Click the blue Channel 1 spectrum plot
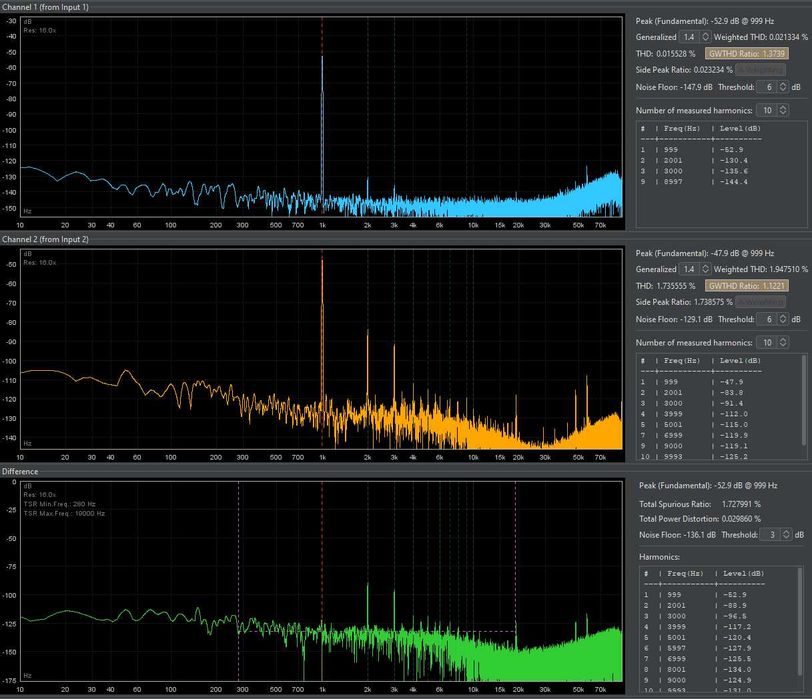 (322, 116)
